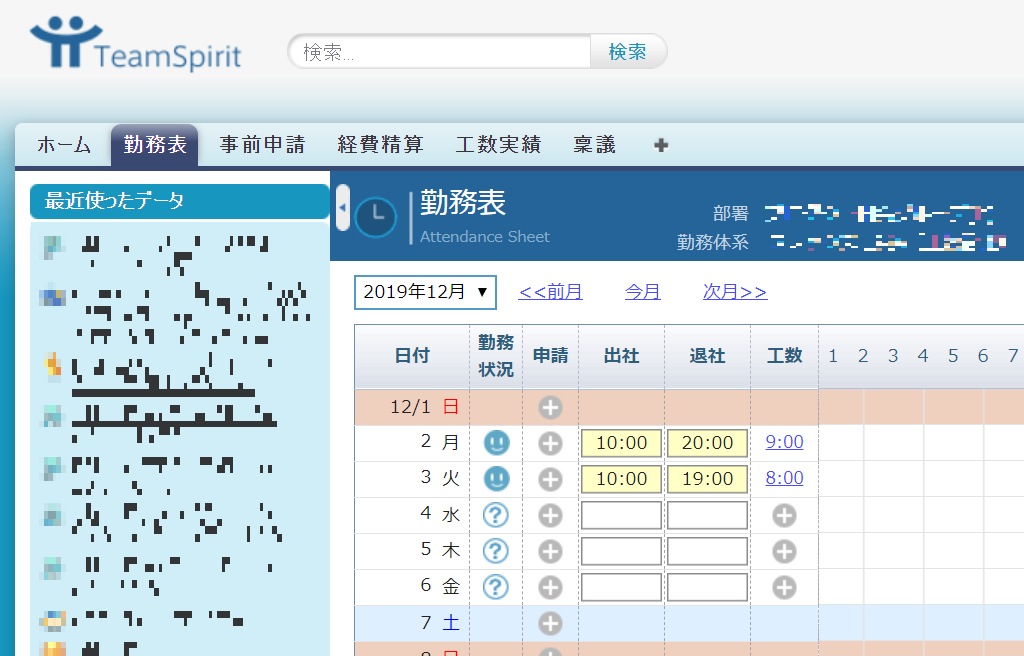Click the question mark status for Friday 6

(x=496, y=587)
